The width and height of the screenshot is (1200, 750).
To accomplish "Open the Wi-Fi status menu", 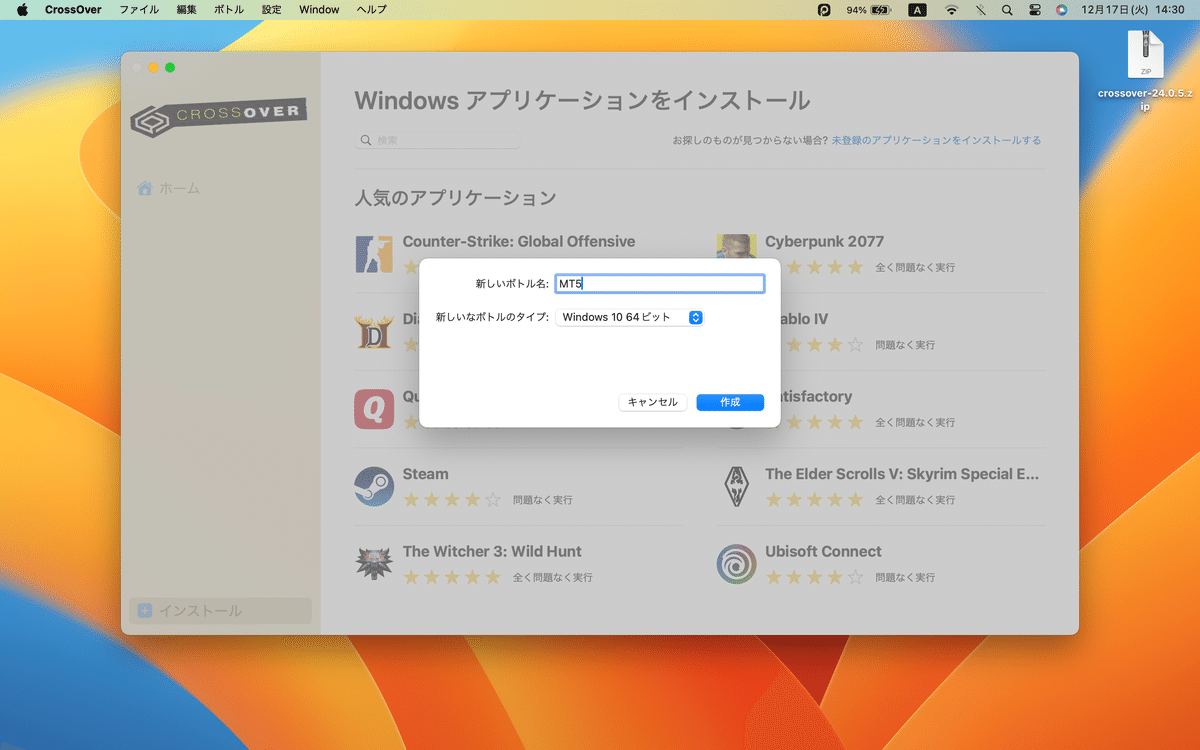I will tap(952, 10).
